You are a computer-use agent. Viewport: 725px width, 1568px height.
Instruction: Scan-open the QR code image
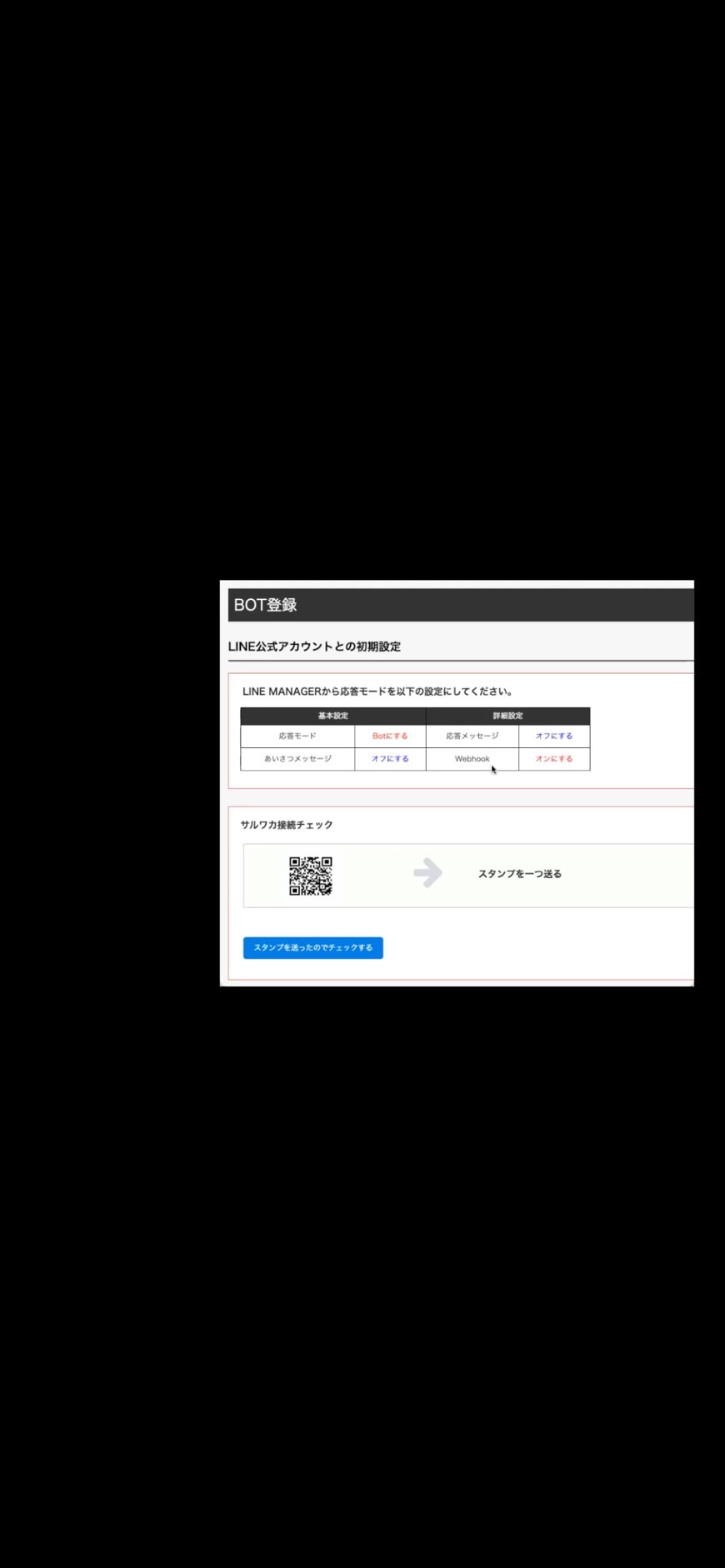click(311, 876)
